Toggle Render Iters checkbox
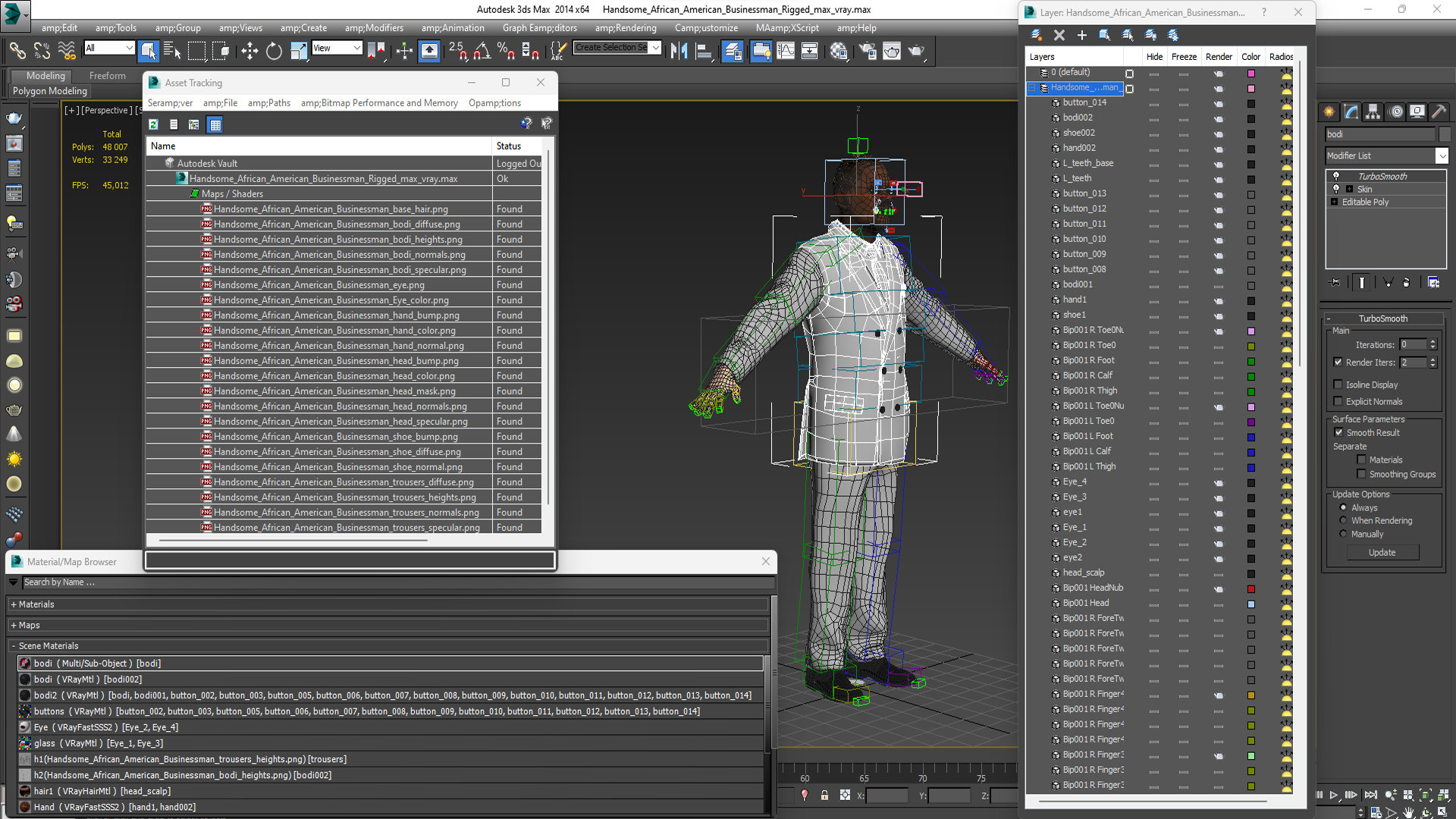 tap(1338, 362)
